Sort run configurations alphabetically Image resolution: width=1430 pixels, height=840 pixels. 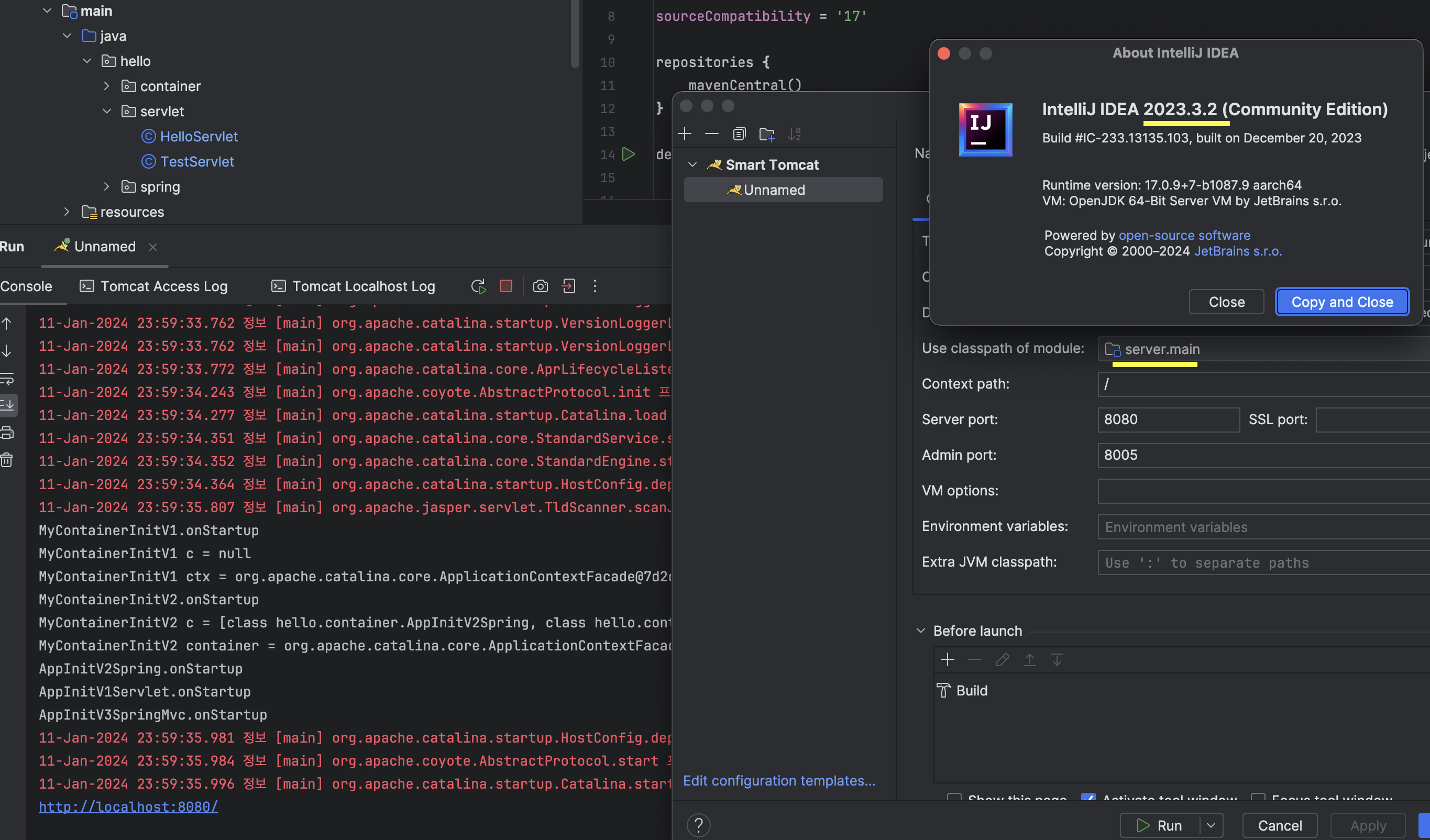tap(794, 135)
